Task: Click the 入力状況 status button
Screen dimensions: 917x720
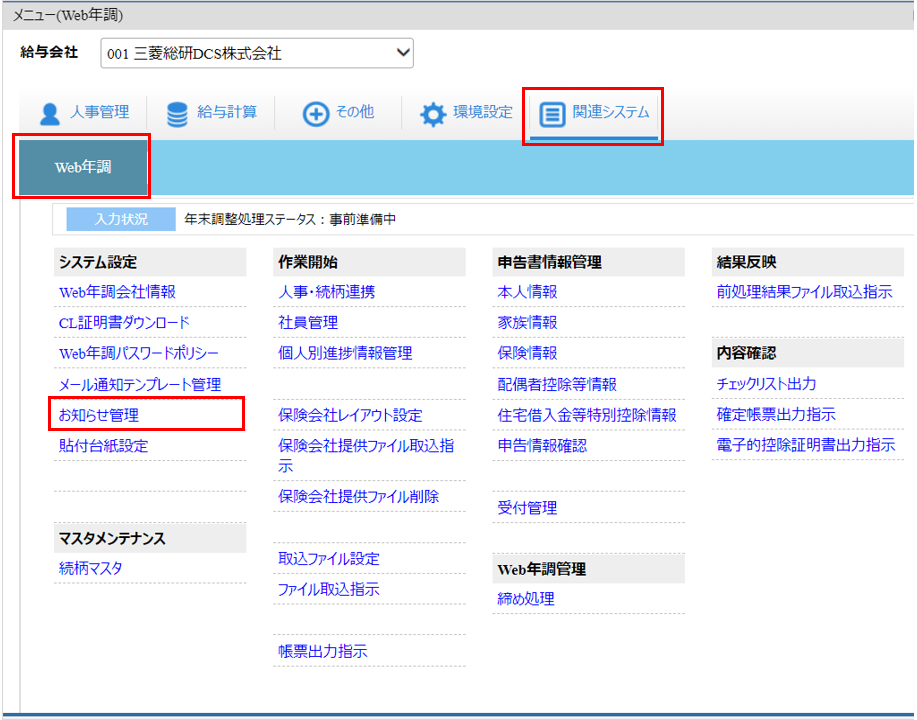Action: pos(121,219)
